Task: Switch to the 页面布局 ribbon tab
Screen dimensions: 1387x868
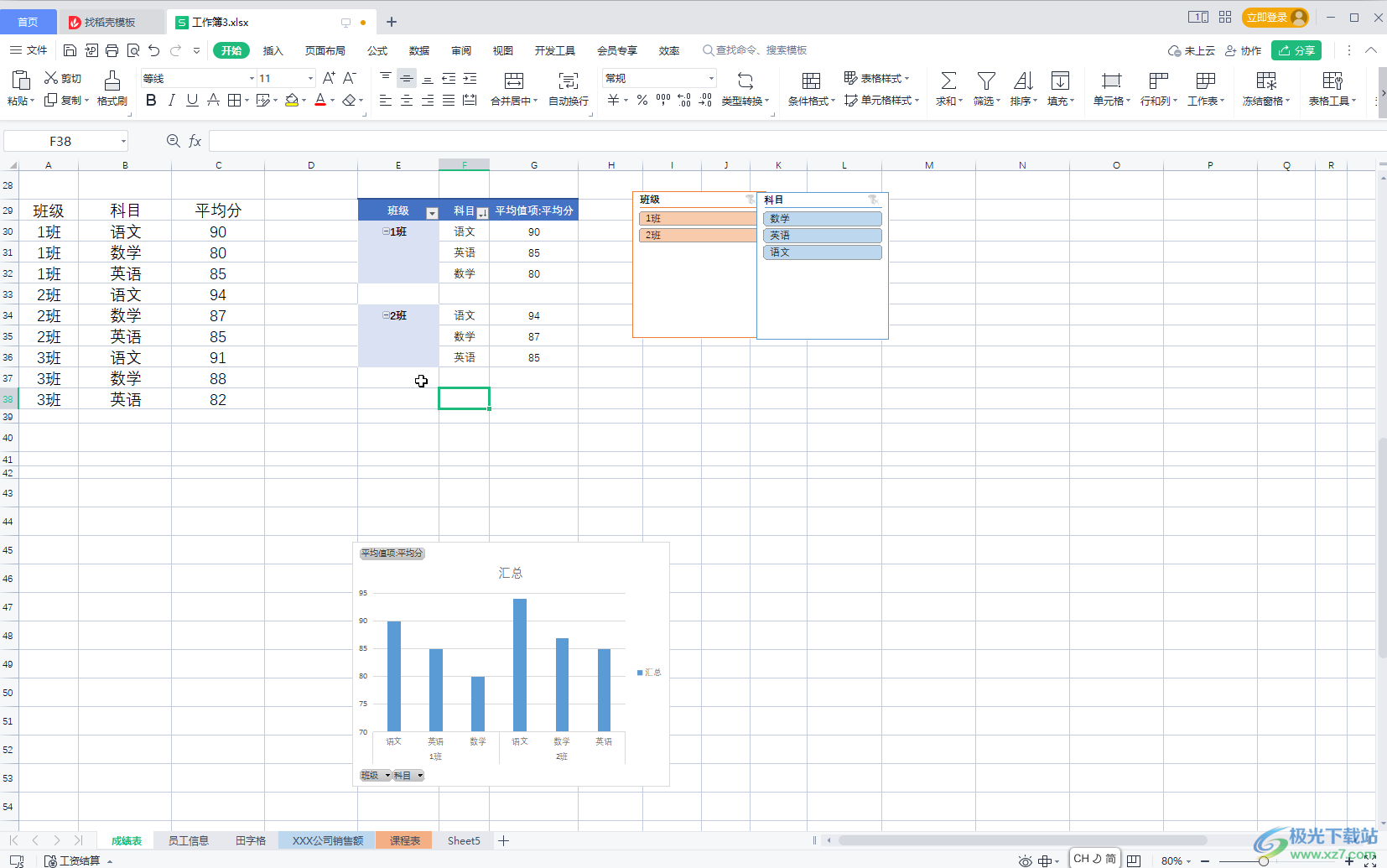Action: (325, 50)
